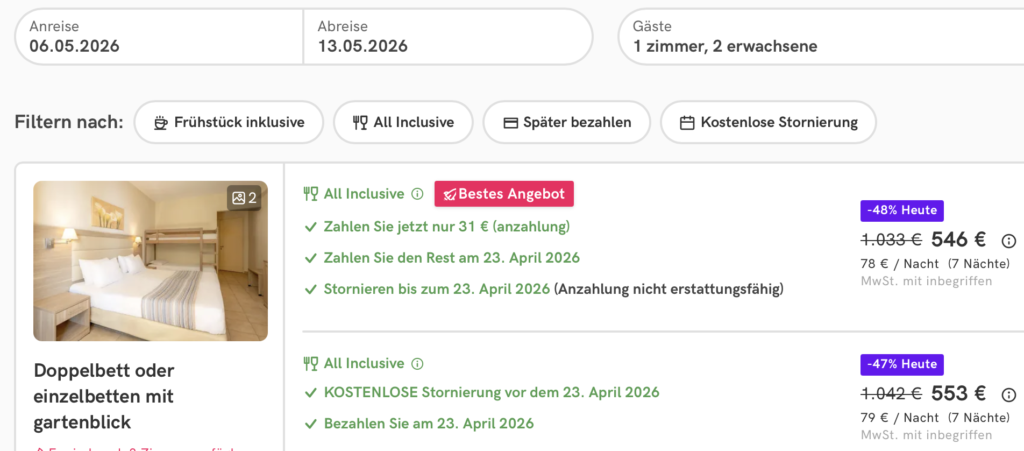Click the info icon beside second All Inclusive label

pyautogui.click(x=418, y=364)
